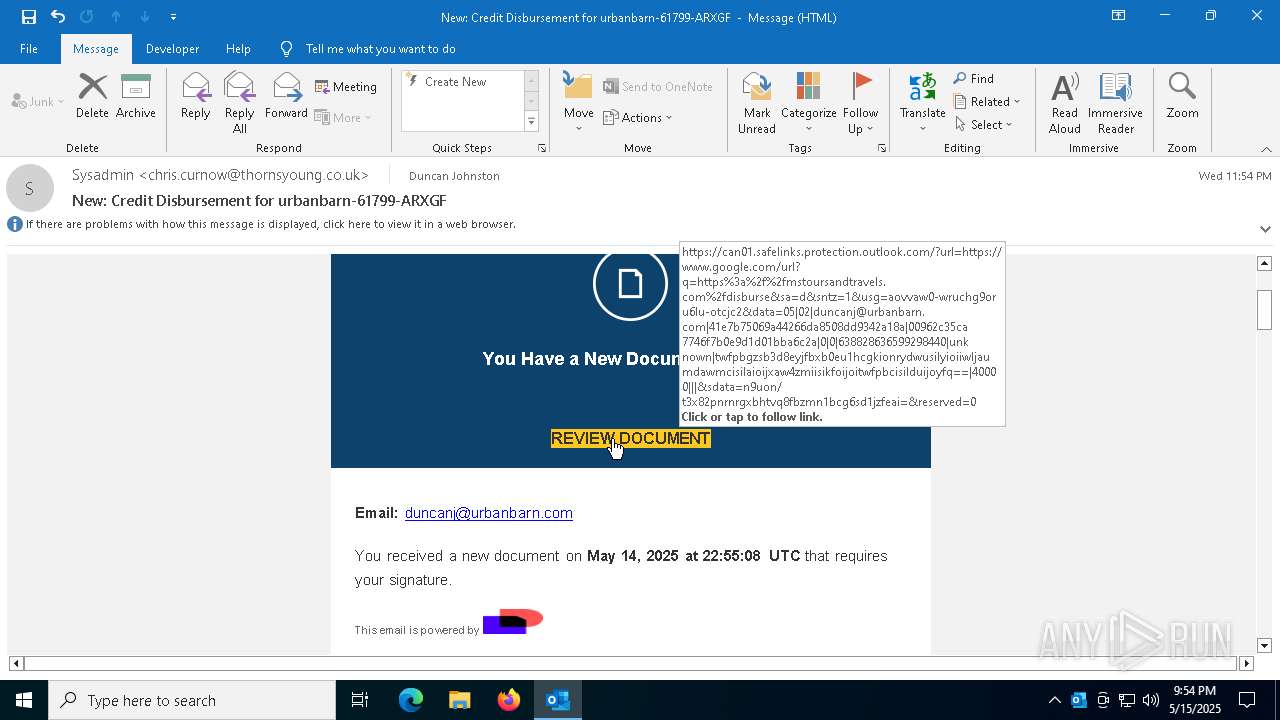Reply with a Meeting
This screenshot has height=720, width=1280.
[346, 87]
